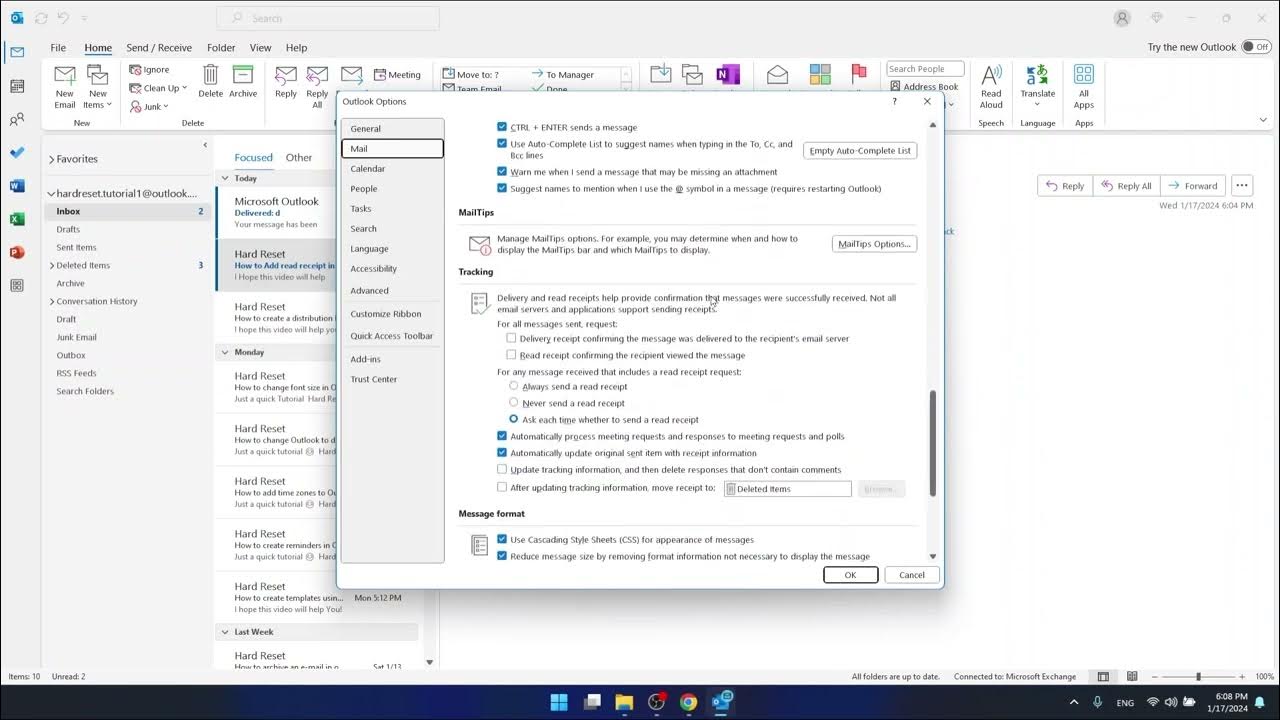Collapse Monday message group
This screenshot has height=720, width=1280.
click(225, 352)
